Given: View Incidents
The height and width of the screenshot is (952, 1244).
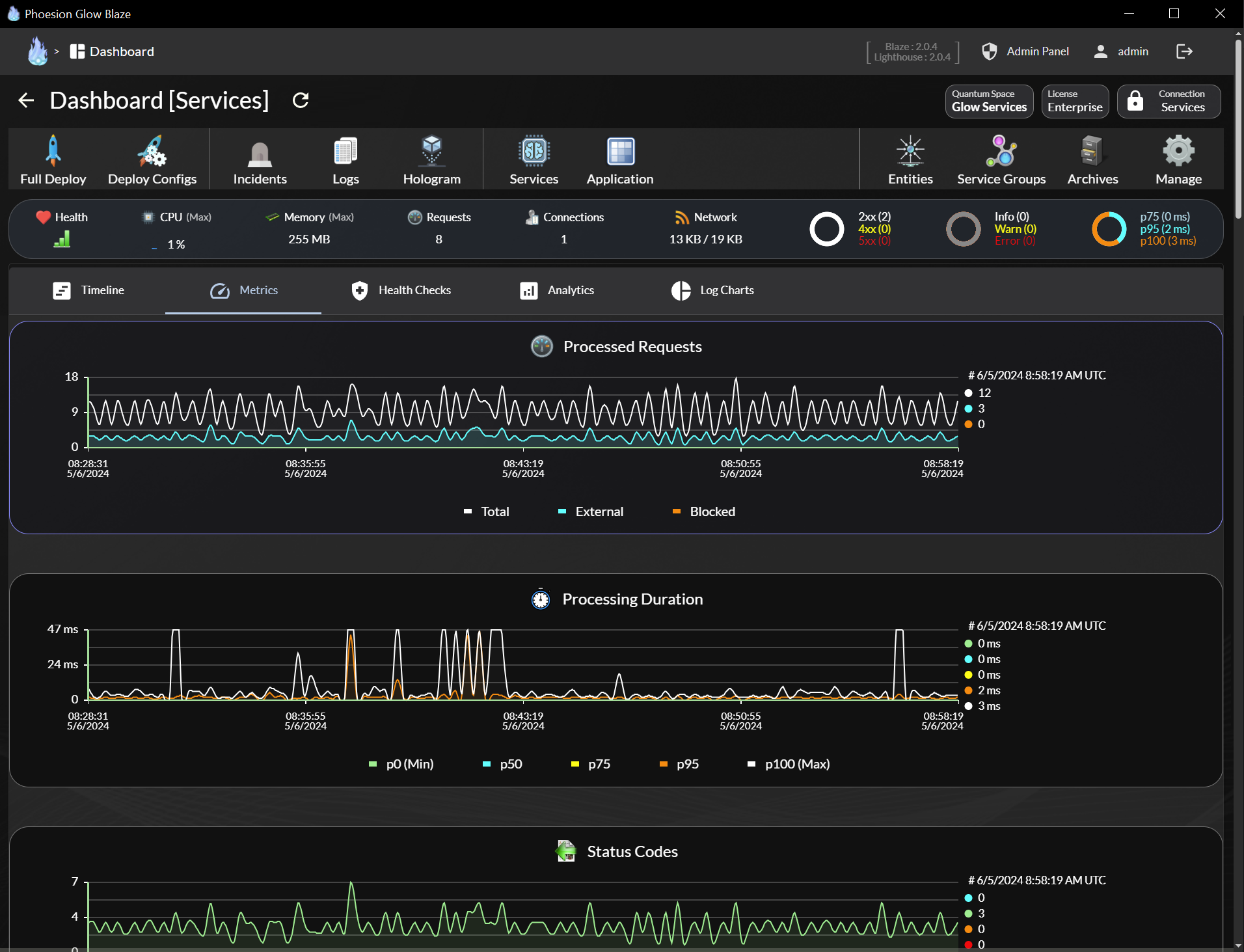Looking at the screenshot, I should [259, 159].
